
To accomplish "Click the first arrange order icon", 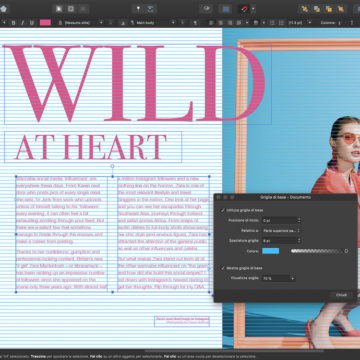I will (304, 9).
